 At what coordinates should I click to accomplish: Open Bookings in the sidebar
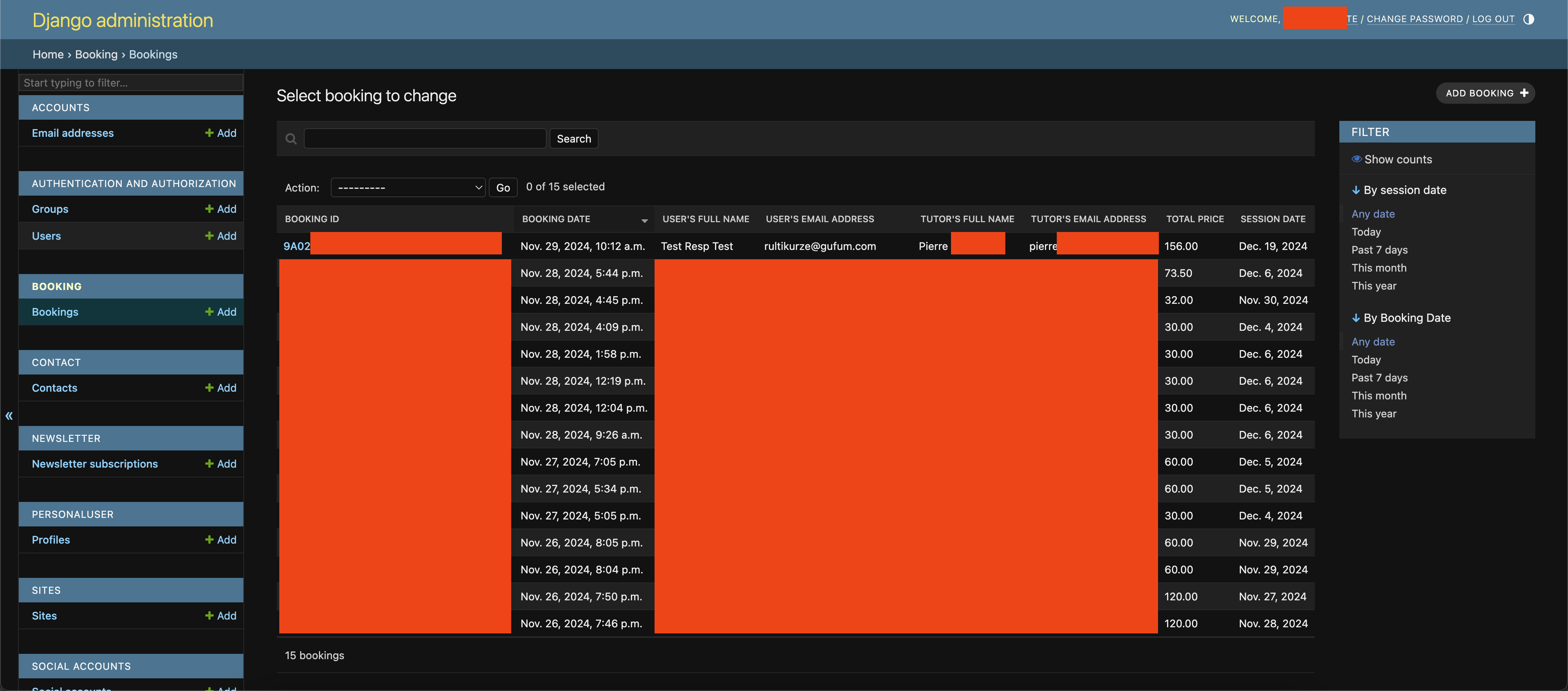[x=55, y=312]
